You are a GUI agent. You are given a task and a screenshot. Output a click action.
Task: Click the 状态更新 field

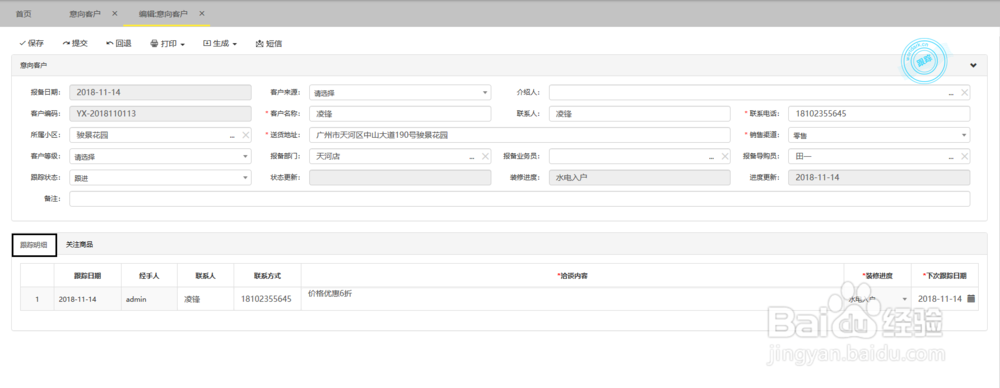[x=400, y=177]
